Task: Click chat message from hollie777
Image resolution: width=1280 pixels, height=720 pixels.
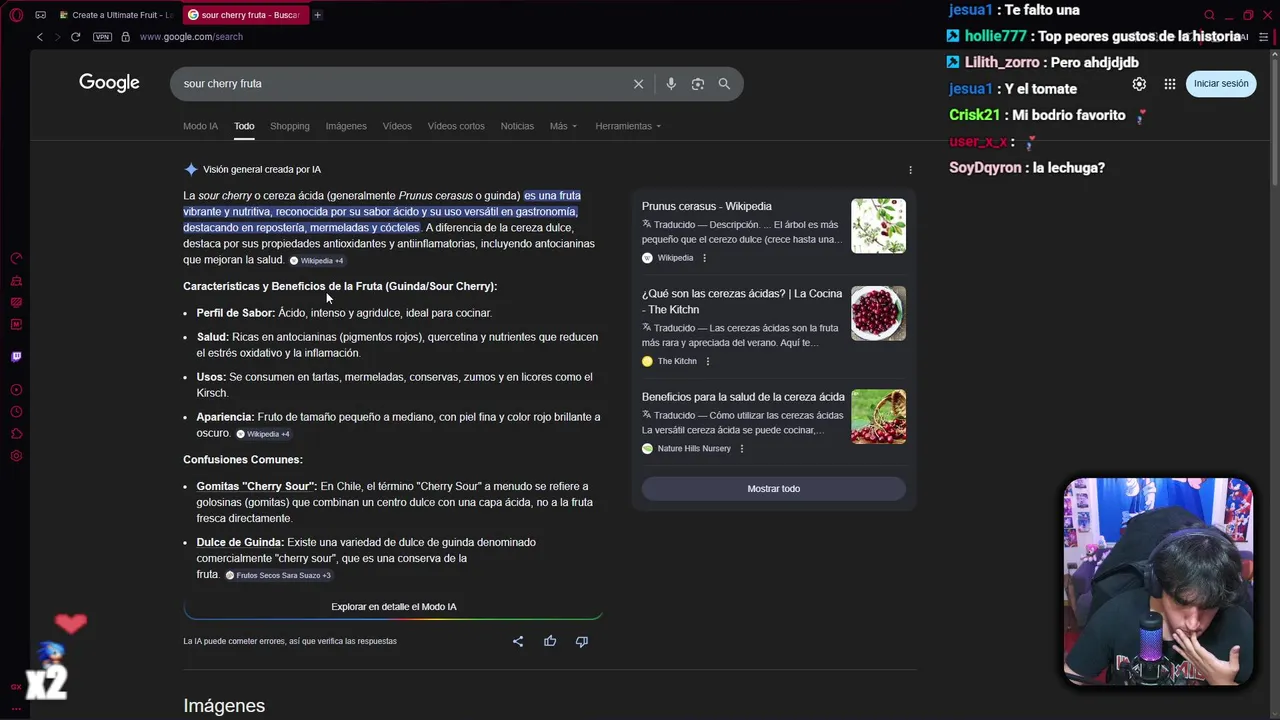Action: pos(1096,36)
